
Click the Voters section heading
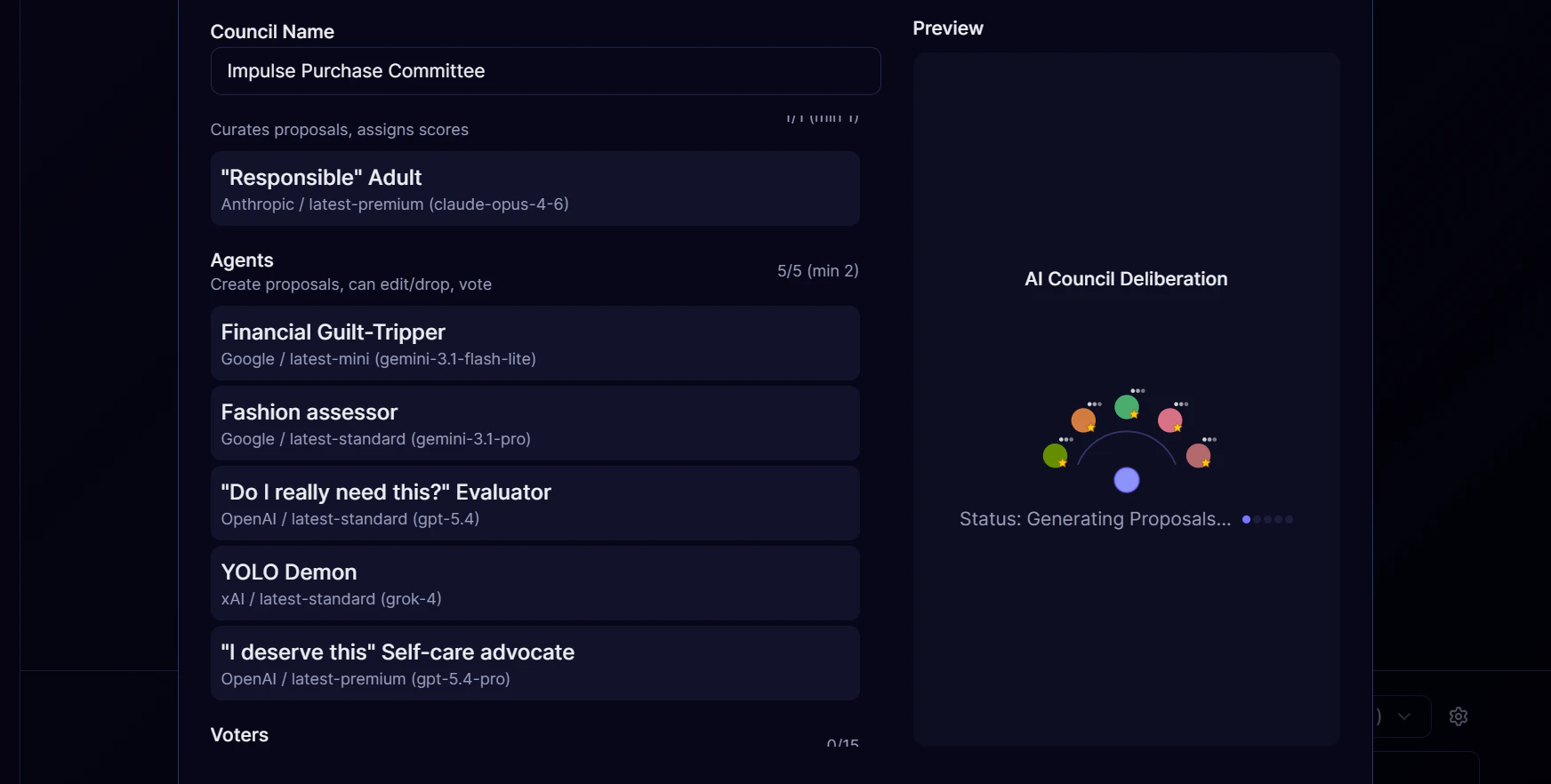(x=239, y=735)
